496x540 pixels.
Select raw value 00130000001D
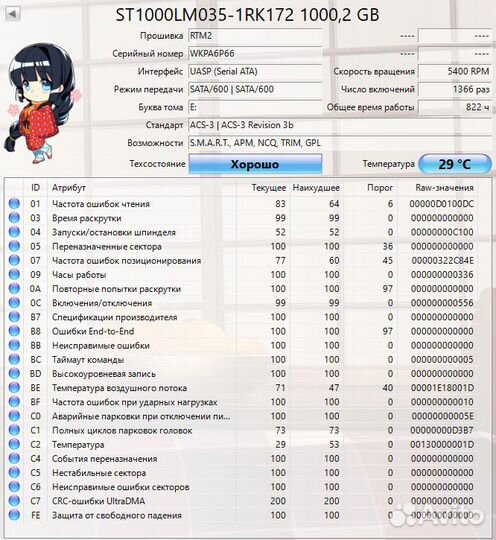[x=442, y=444]
